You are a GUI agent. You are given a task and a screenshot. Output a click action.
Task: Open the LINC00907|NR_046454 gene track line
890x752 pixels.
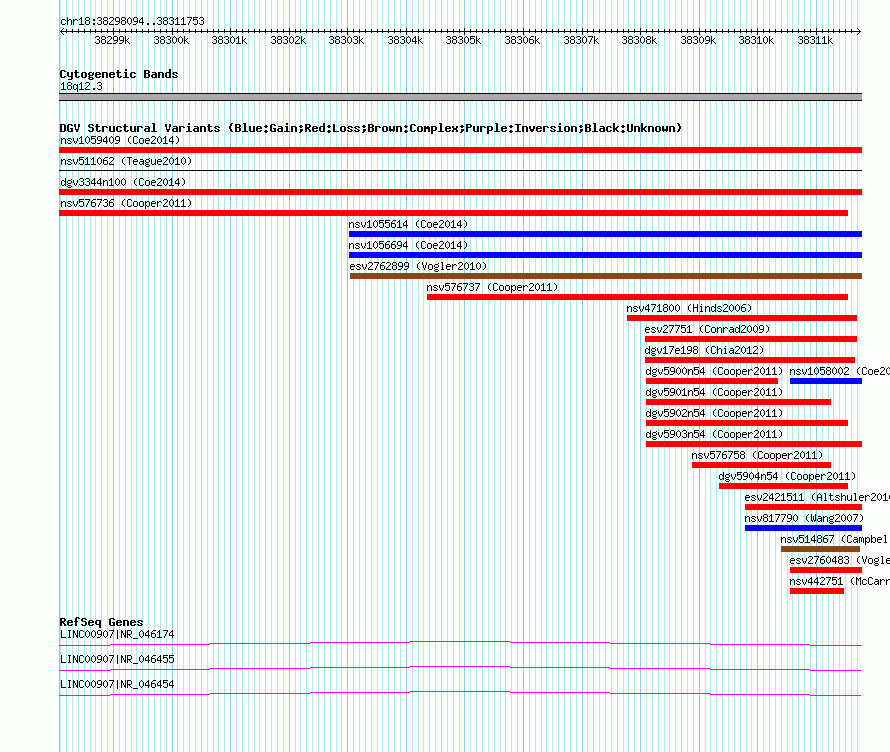pos(460,694)
